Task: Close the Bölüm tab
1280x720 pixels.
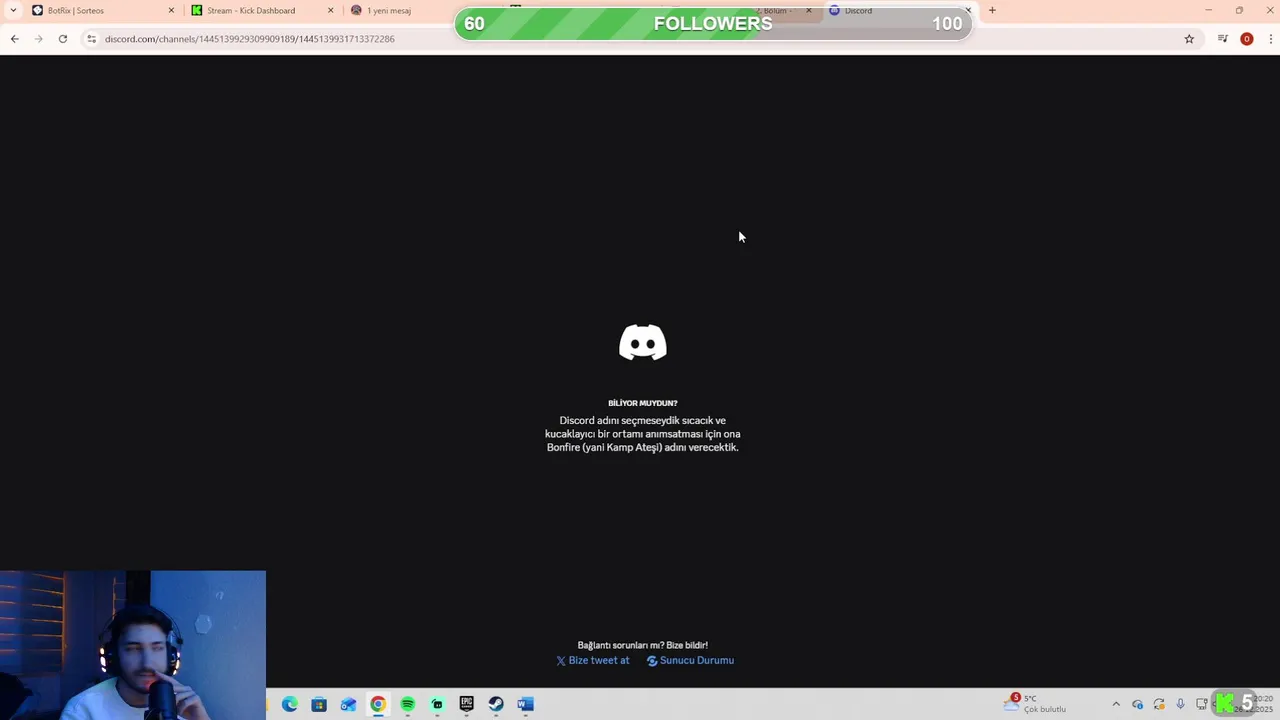Action: (809, 10)
